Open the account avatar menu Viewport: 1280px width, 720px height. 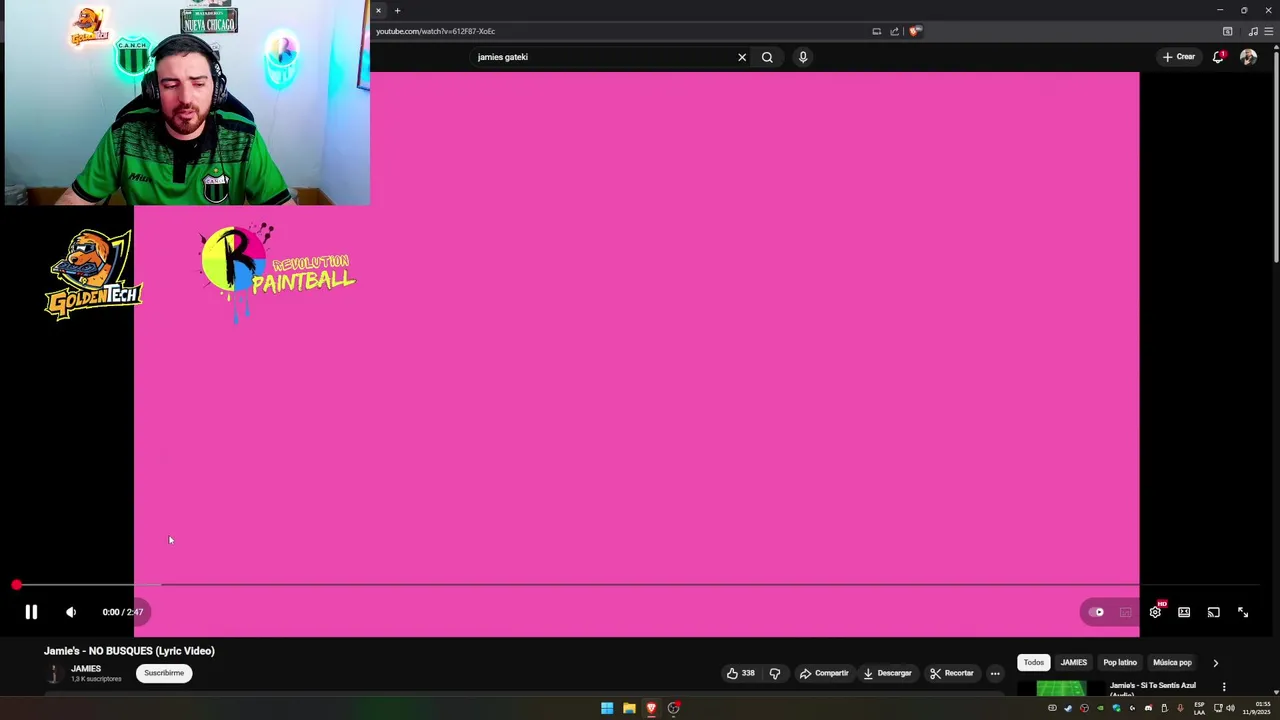pos(1248,57)
